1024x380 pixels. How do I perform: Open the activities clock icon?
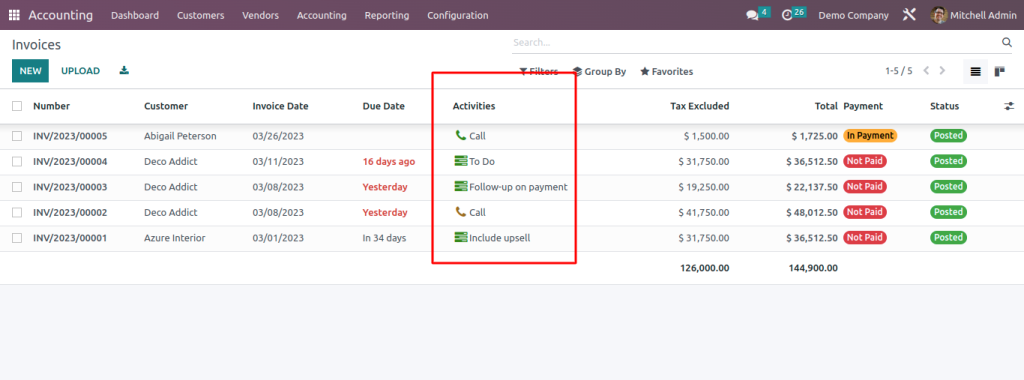pyautogui.click(x=787, y=15)
